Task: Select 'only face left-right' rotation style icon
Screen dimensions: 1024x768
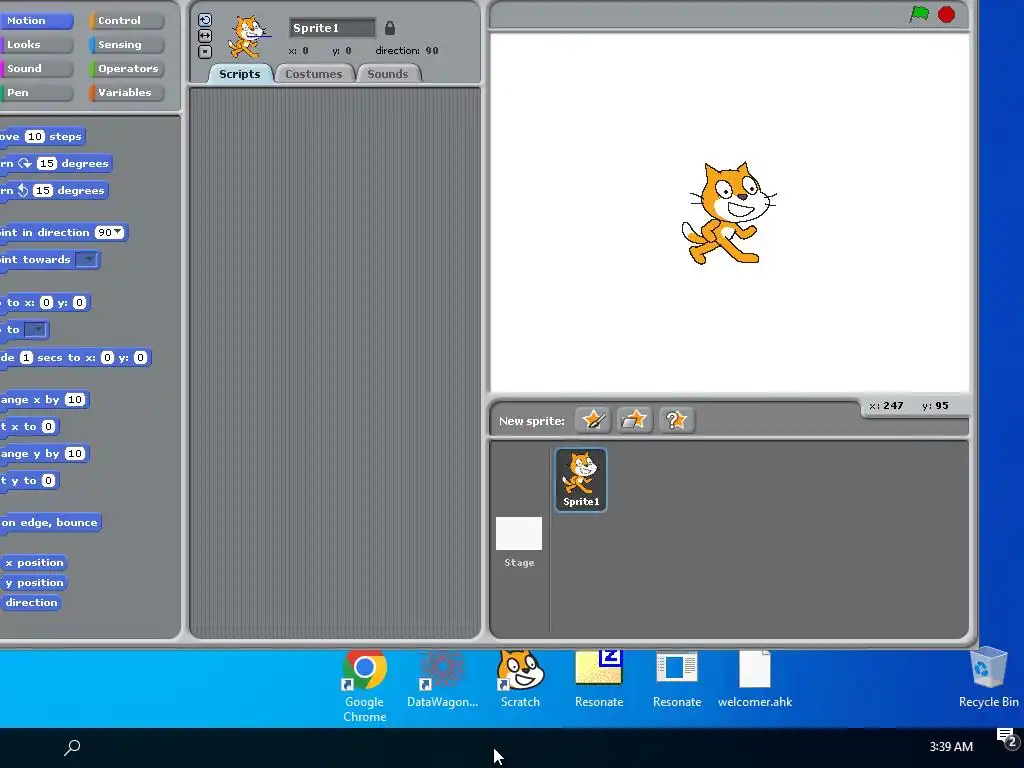Action: (205, 36)
